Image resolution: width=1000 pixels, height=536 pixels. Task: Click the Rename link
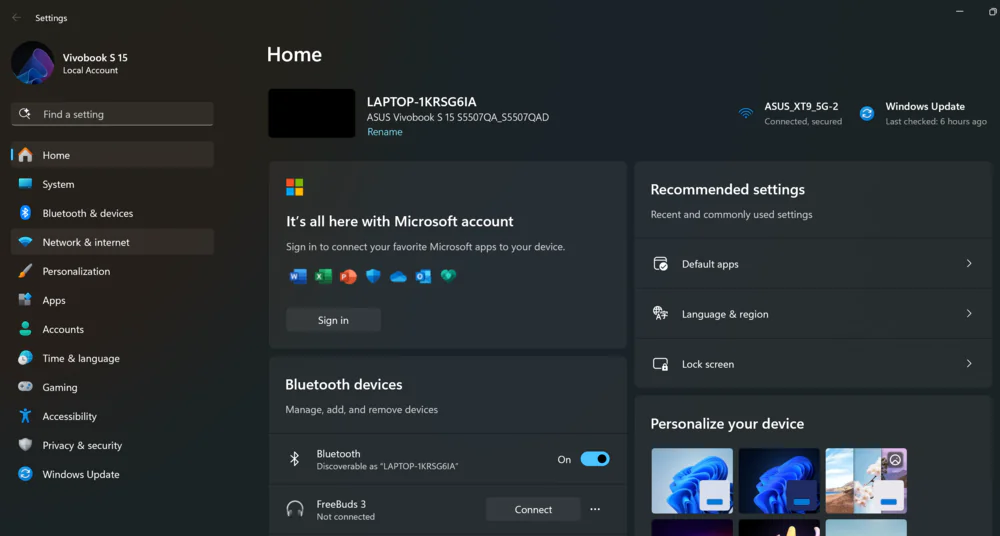[385, 132]
